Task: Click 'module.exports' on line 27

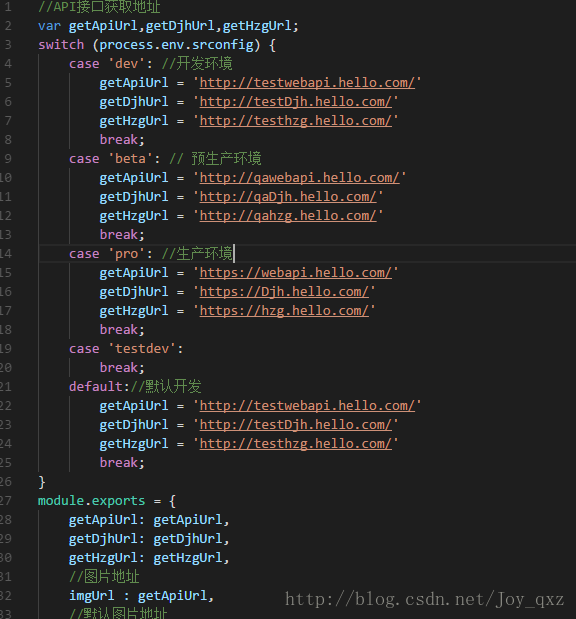Action: click(x=92, y=501)
